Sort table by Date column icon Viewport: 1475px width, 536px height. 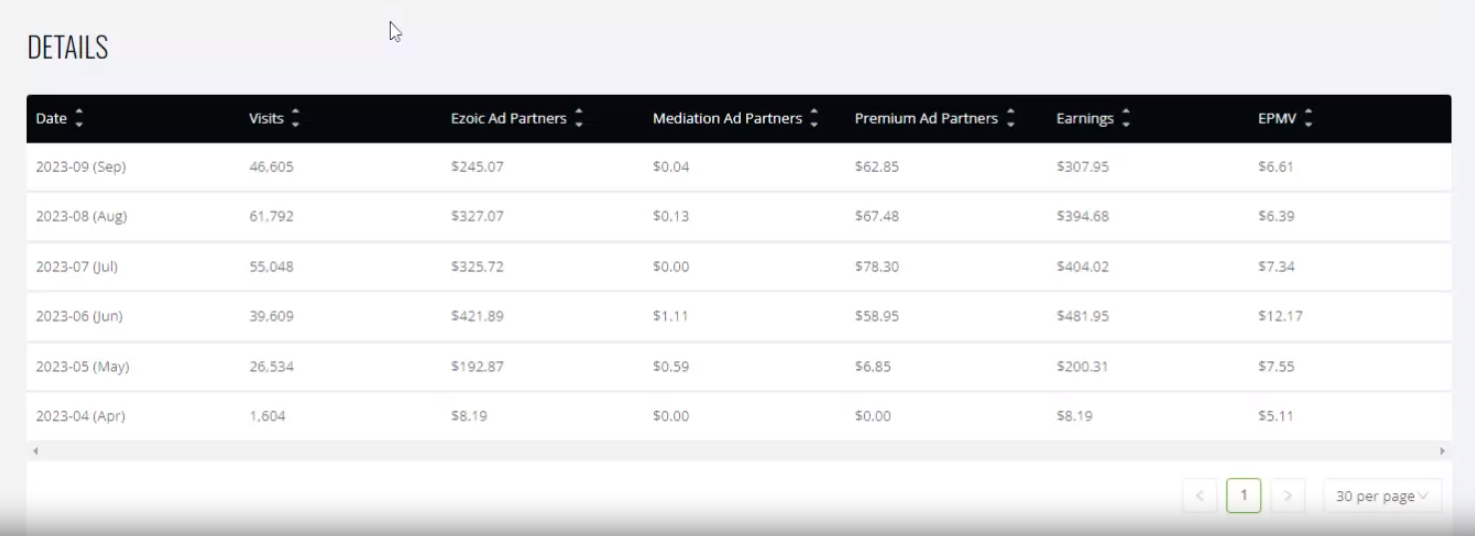(79, 119)
